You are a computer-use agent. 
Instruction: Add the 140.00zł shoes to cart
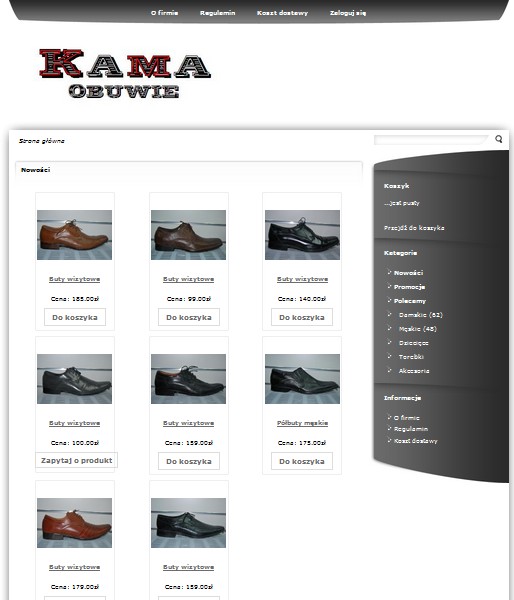tap(302, 317)
